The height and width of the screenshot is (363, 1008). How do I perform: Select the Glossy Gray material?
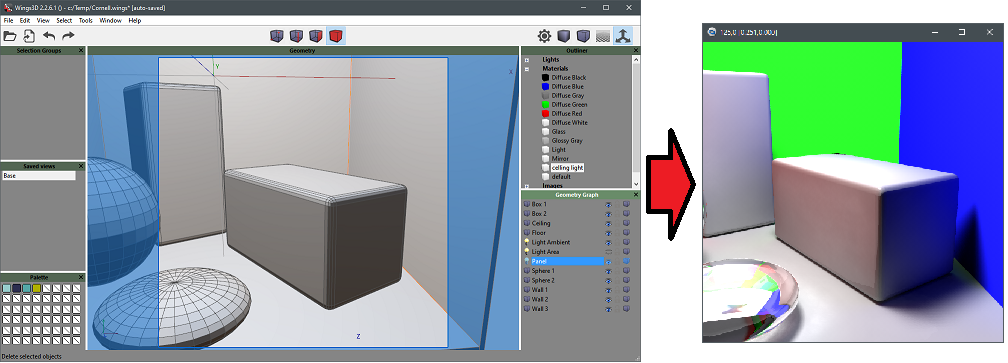pos(567,141)
